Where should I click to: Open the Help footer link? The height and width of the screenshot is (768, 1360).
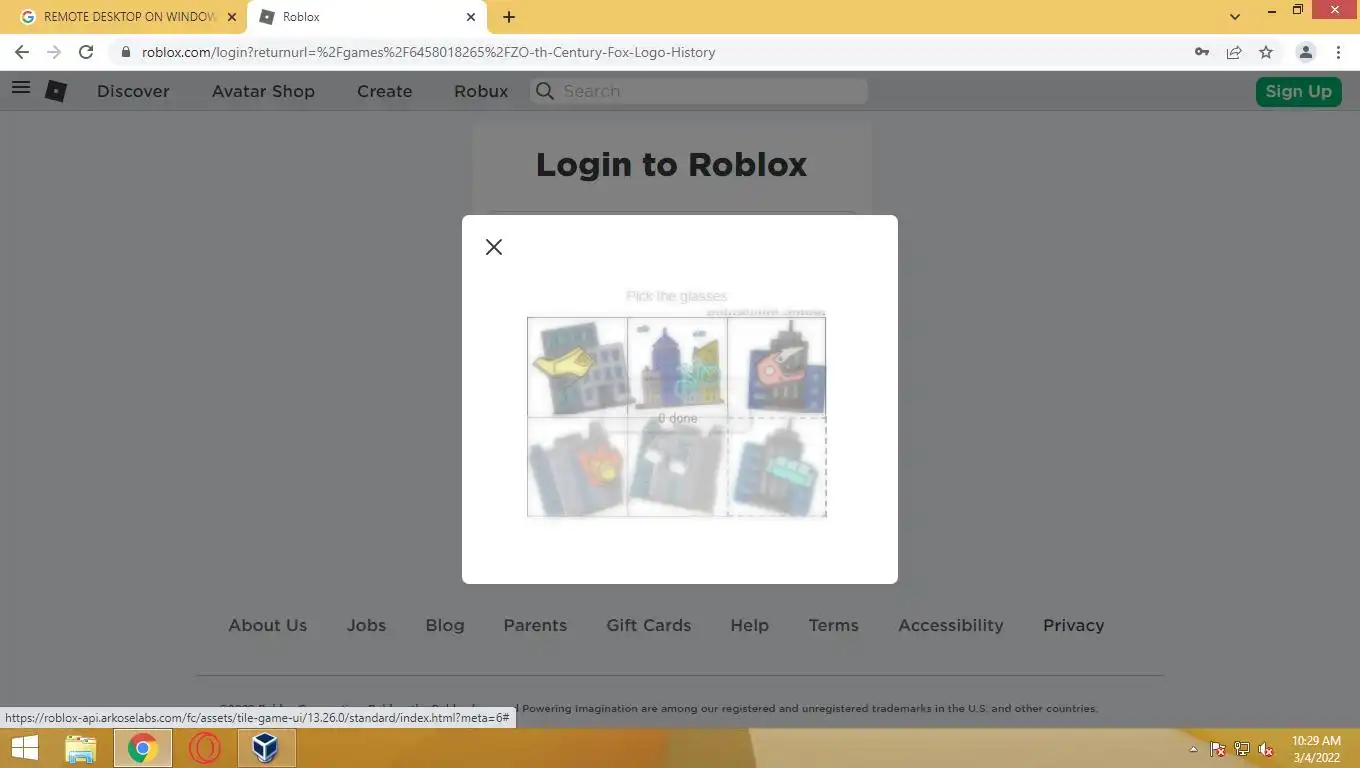tap(750, 625)
